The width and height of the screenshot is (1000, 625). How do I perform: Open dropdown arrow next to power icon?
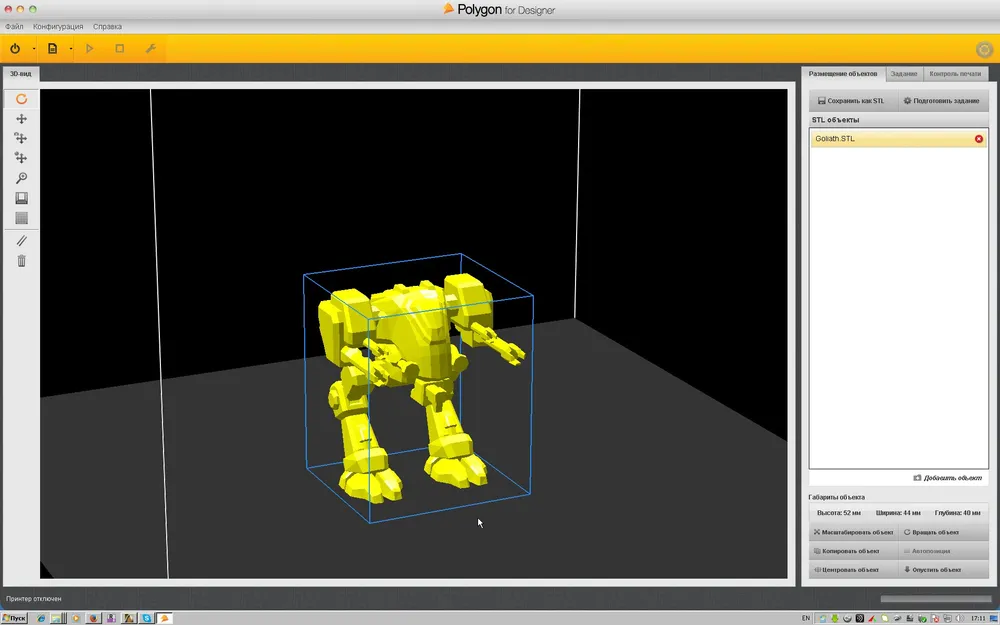click(33, 48)
